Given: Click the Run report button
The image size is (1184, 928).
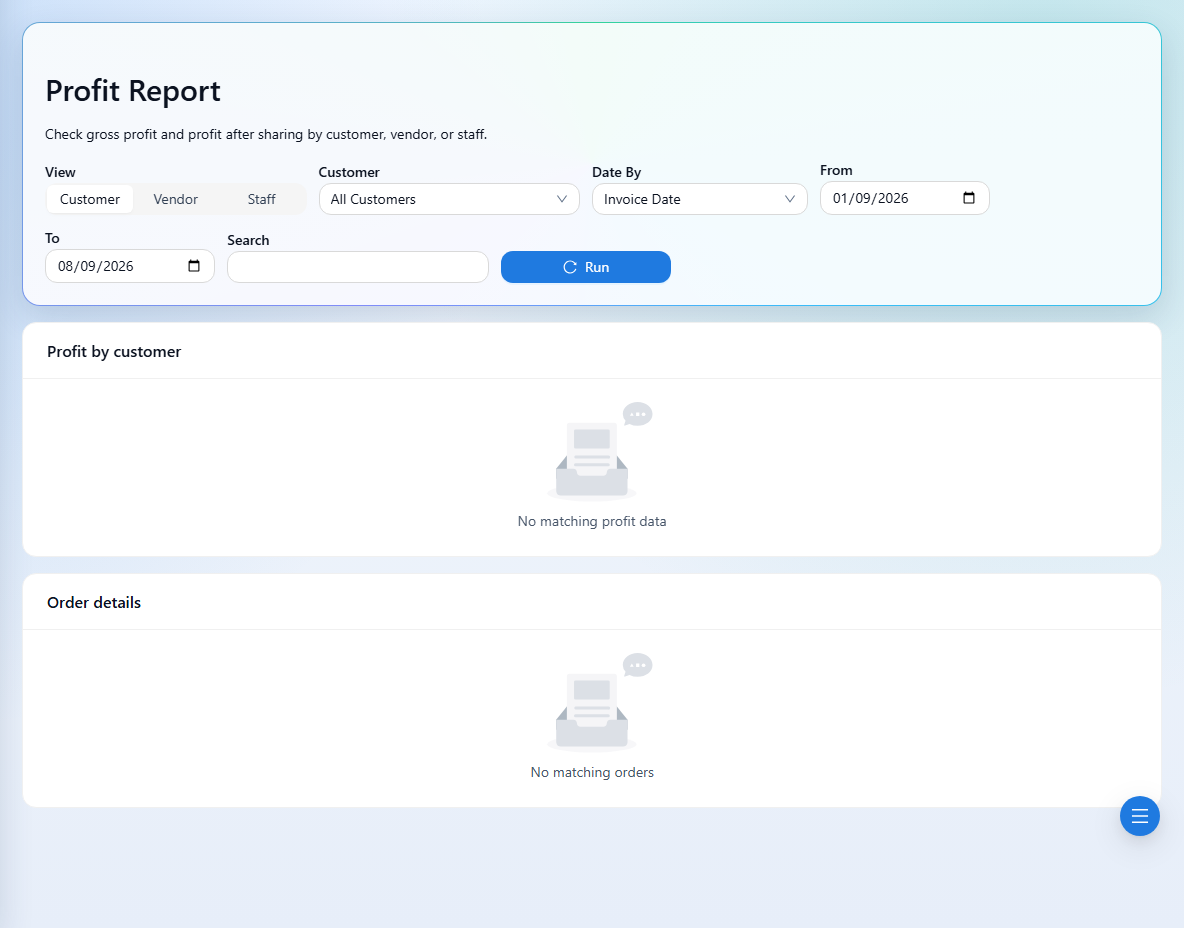Looking at the screenshot, I should (586, 267).
